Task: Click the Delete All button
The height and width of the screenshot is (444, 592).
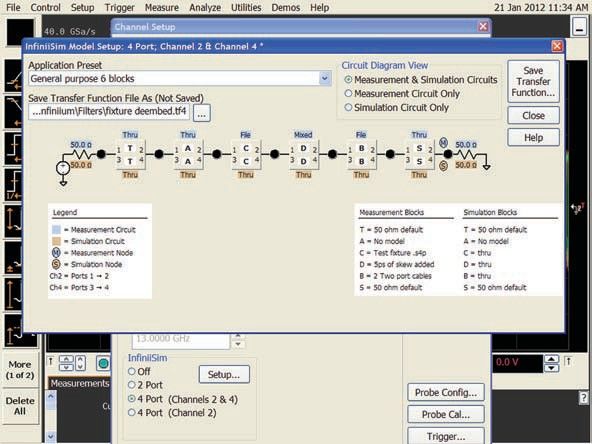Action: point(20,406)
